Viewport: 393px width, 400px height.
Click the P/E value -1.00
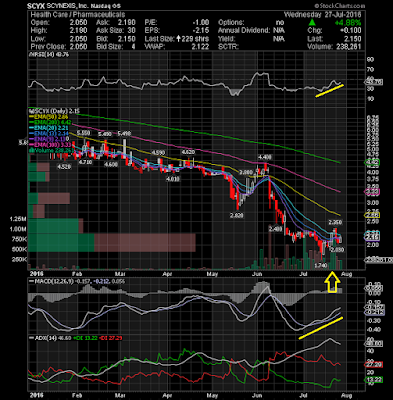pyautogui.click(x=201, y=23)
